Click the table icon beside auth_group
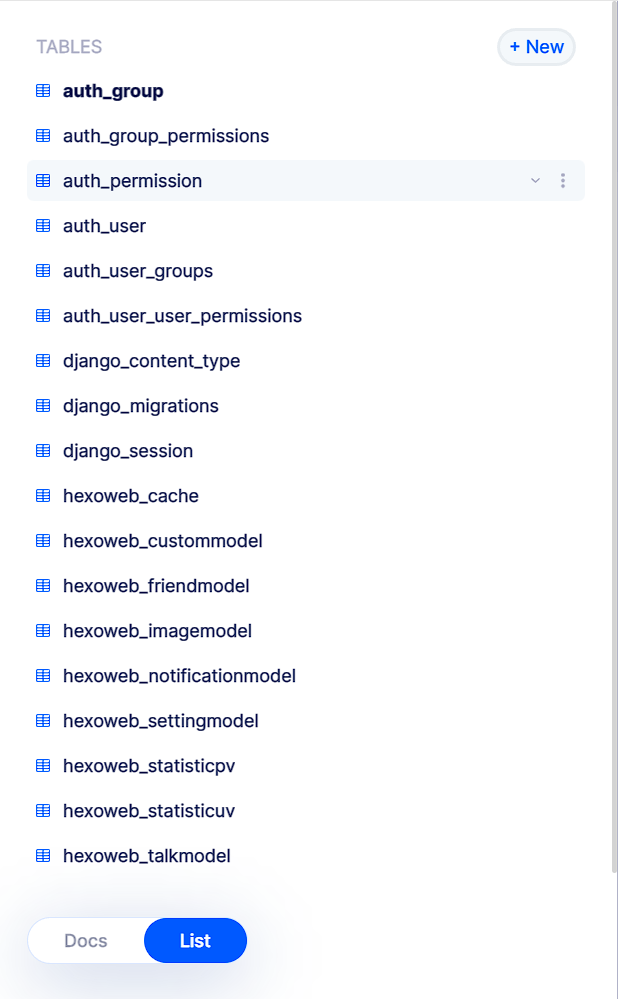Viewport: 618px width, 999px height. point(42,90)
